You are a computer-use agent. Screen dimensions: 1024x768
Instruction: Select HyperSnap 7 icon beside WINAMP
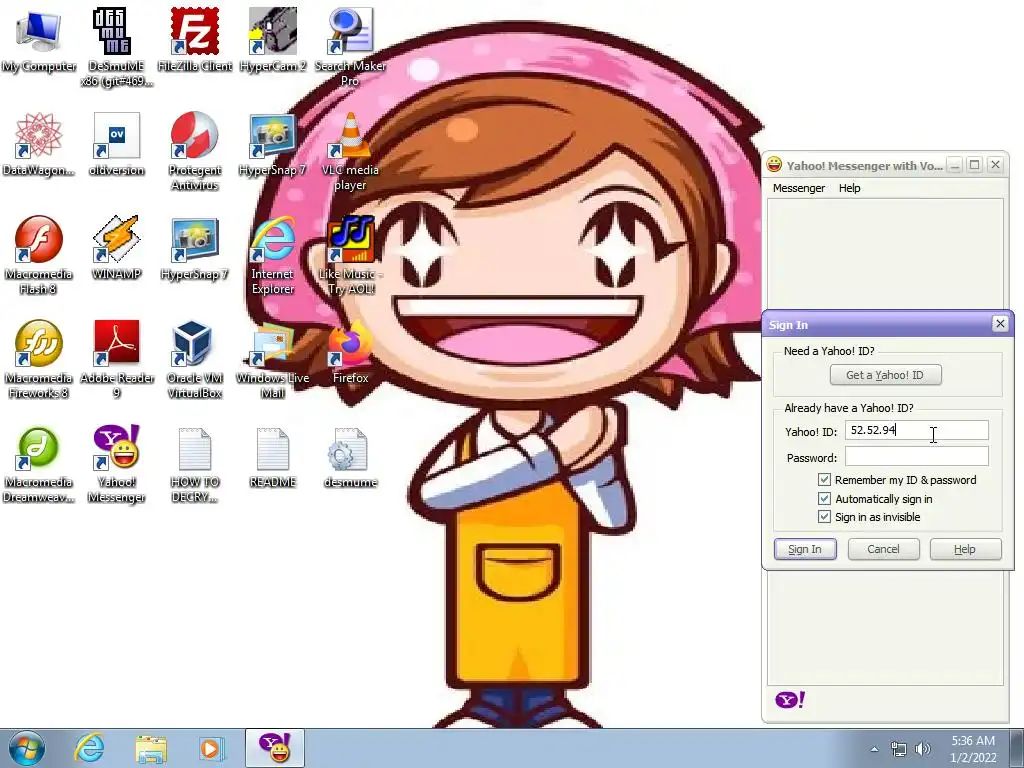(195, 249)
